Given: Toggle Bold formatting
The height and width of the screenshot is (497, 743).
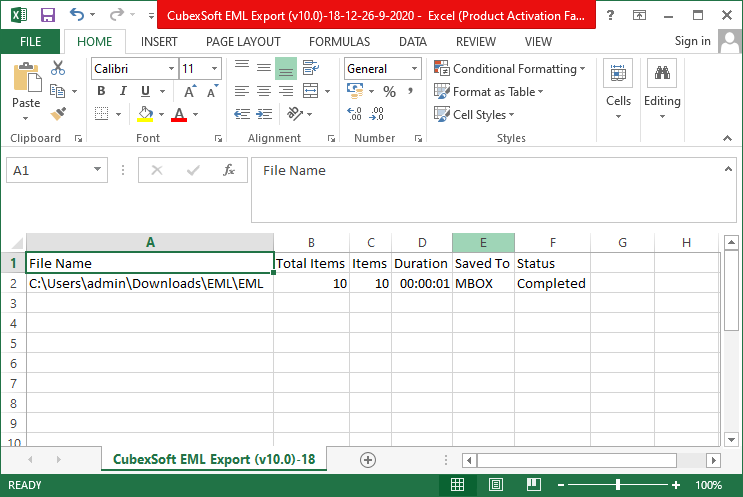Looking at the screenshot, I should point(101,92).
